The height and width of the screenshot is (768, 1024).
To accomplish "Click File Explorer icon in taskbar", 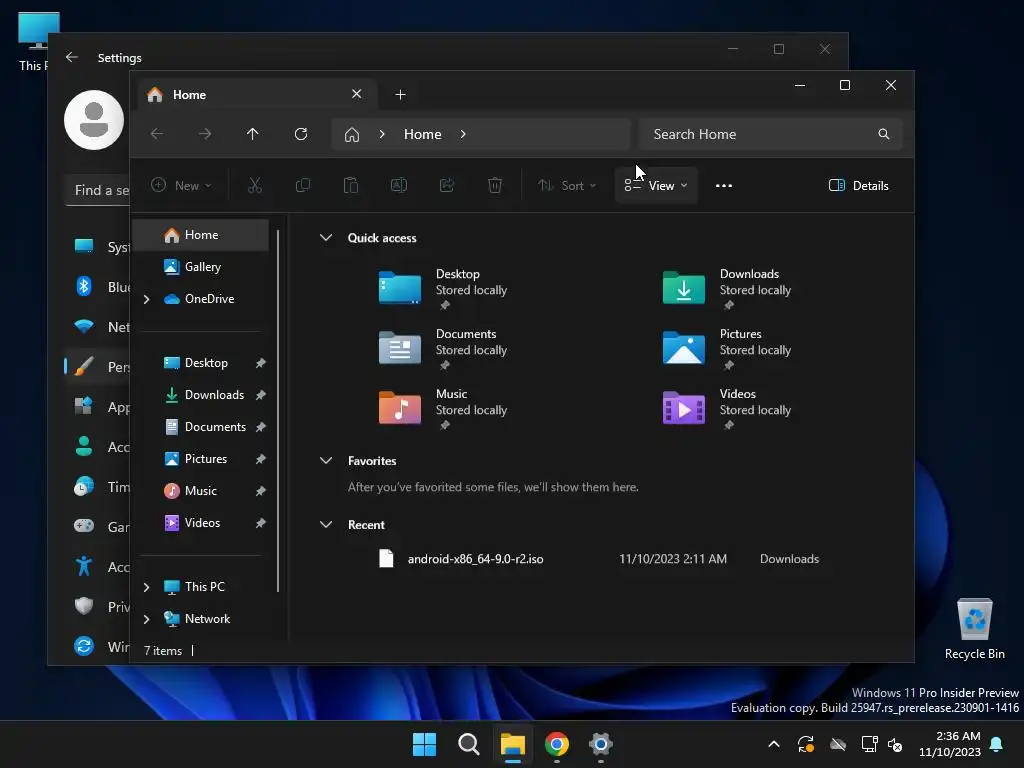I will (513, 744).
